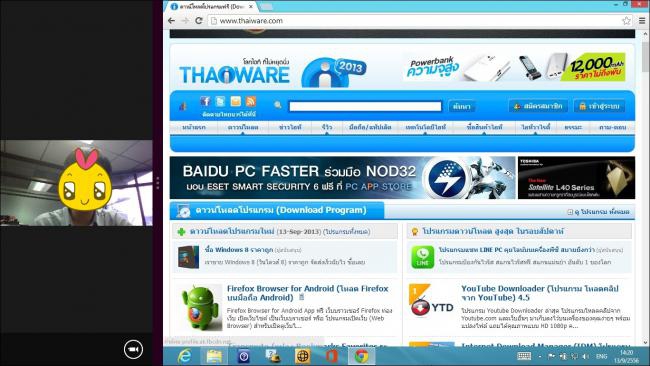Open YouTube Downloader 4.5 link
Screen dimensions: 650x366
pyautogui.click(x=540, y=293)
